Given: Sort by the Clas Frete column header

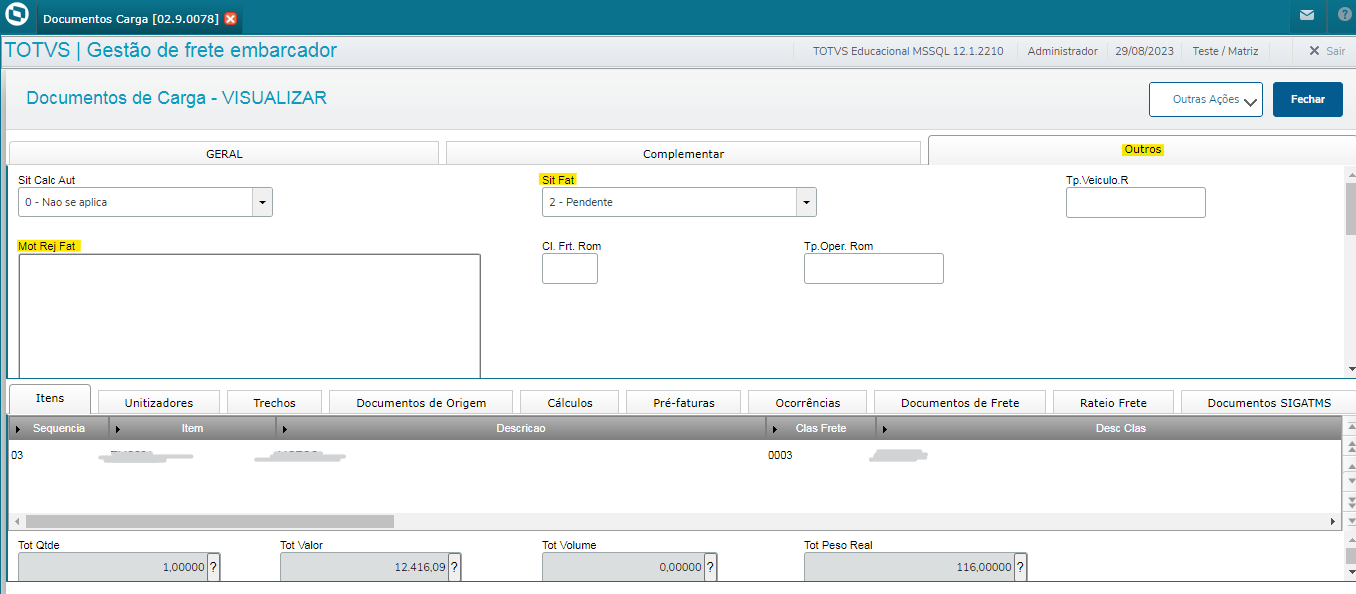Looking at the screenshot, I should [821, 428].
